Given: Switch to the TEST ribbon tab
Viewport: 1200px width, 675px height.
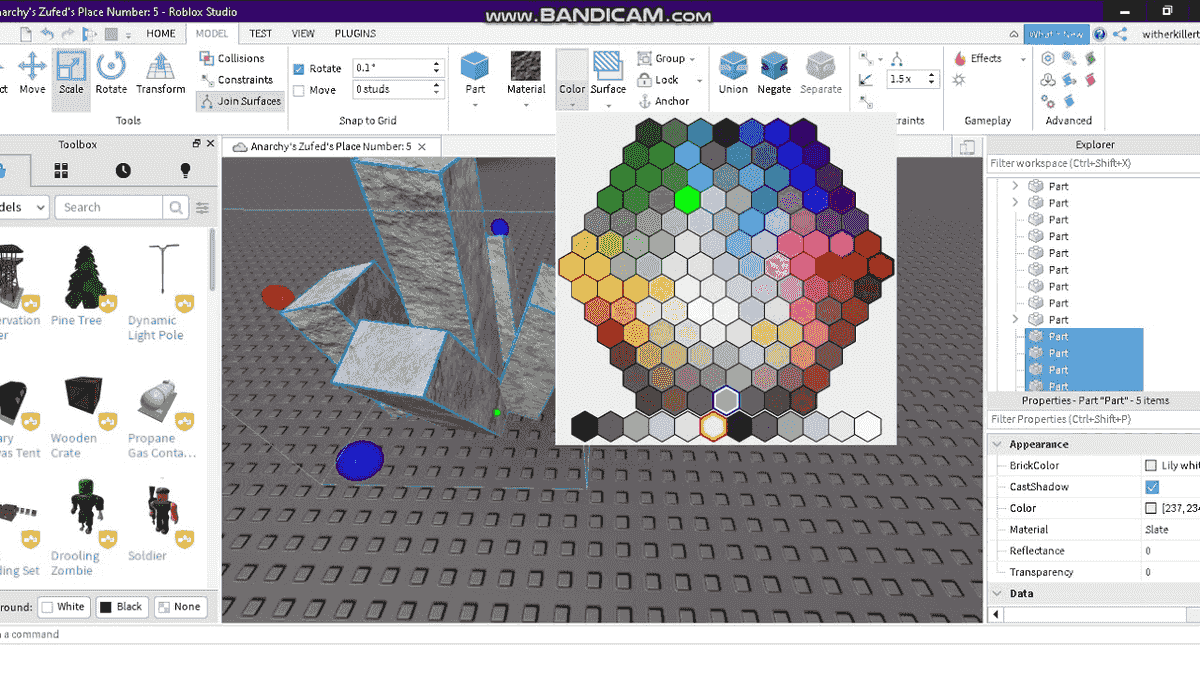Looking at the screenshot, I should click(260, 33).
